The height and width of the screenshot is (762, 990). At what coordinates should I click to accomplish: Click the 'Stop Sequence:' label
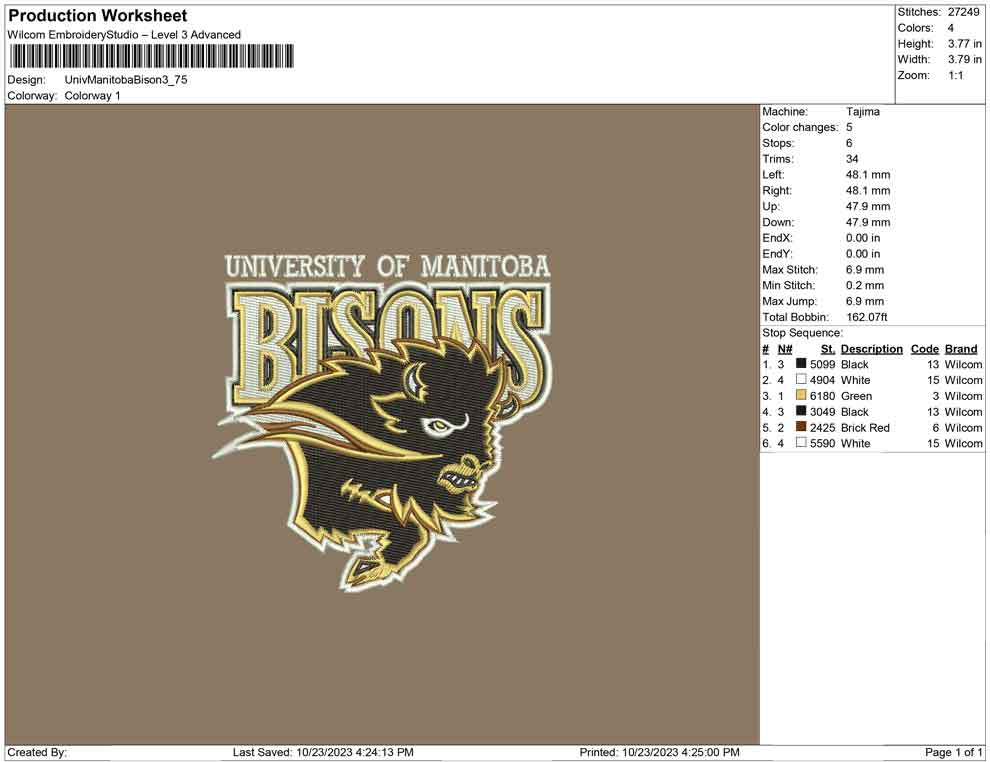802,333
